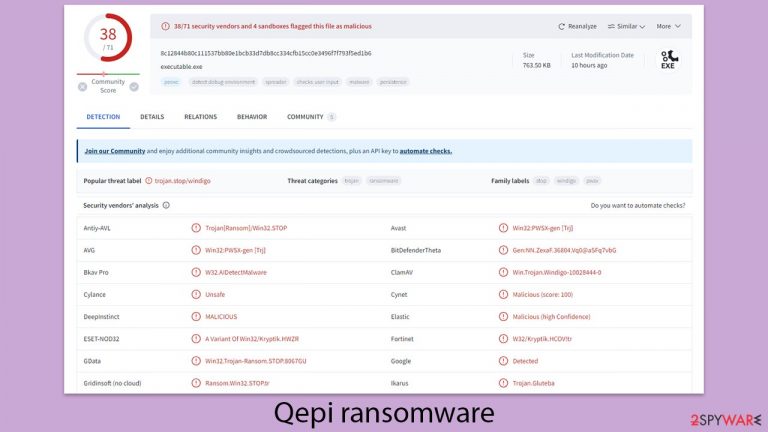Viewport: 768px width, 432px height.
Task: Click the community score downvote X icon
Action: (x=82, y=87)
